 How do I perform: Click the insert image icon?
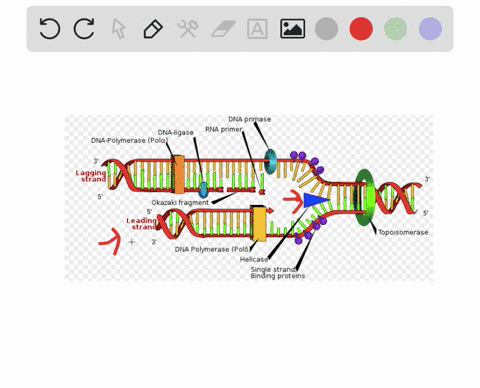tap(292, 29)
